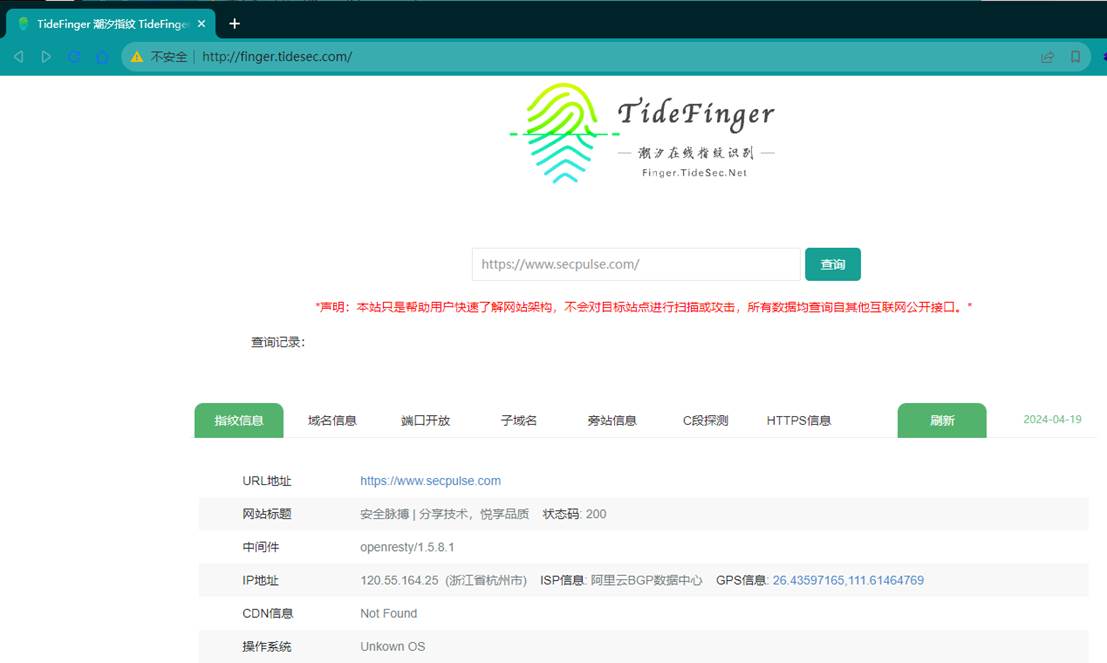Screen dimensions: 1107x663
Task: Click the green 刷新 button
Action: [942, 420]
